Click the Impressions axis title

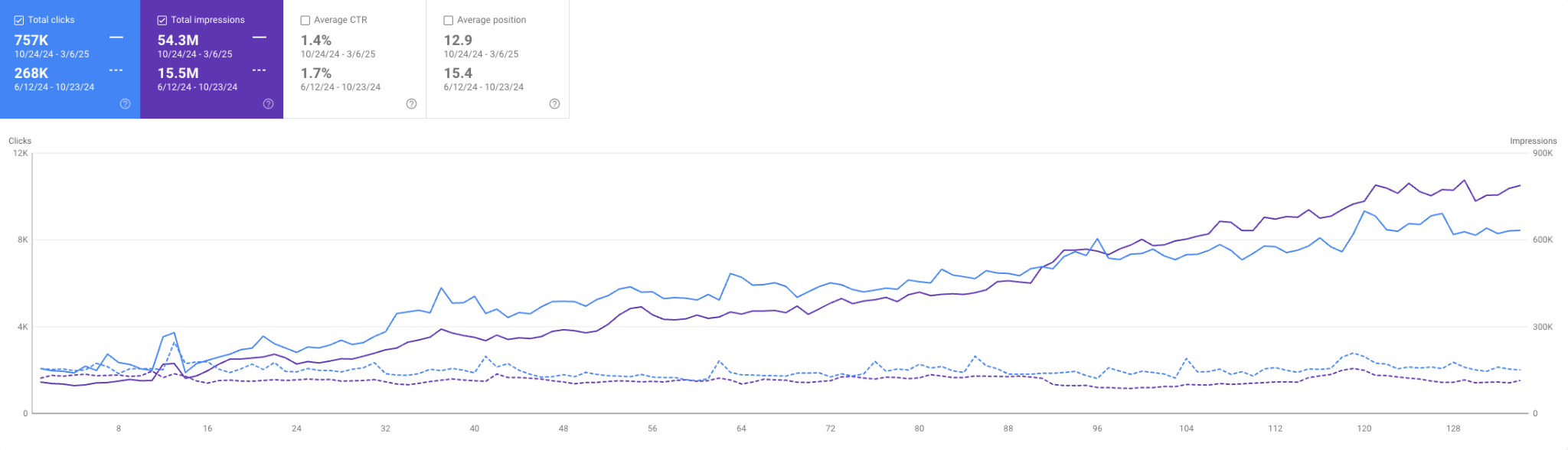[x=1533, y=141]
